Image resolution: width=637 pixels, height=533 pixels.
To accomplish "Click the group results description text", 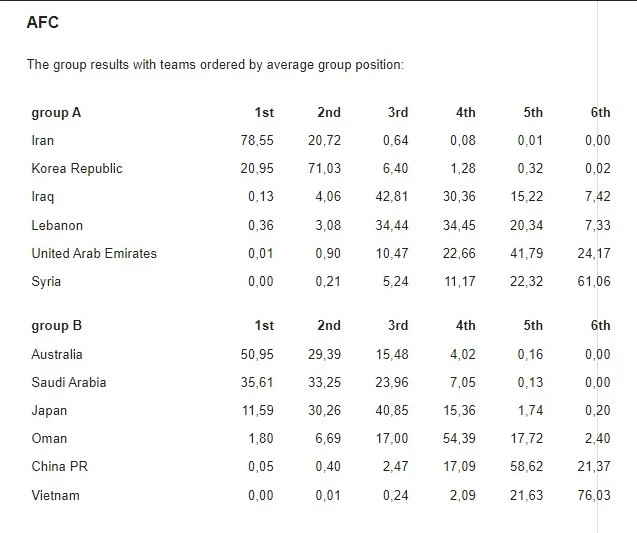I will click(215, 65).
